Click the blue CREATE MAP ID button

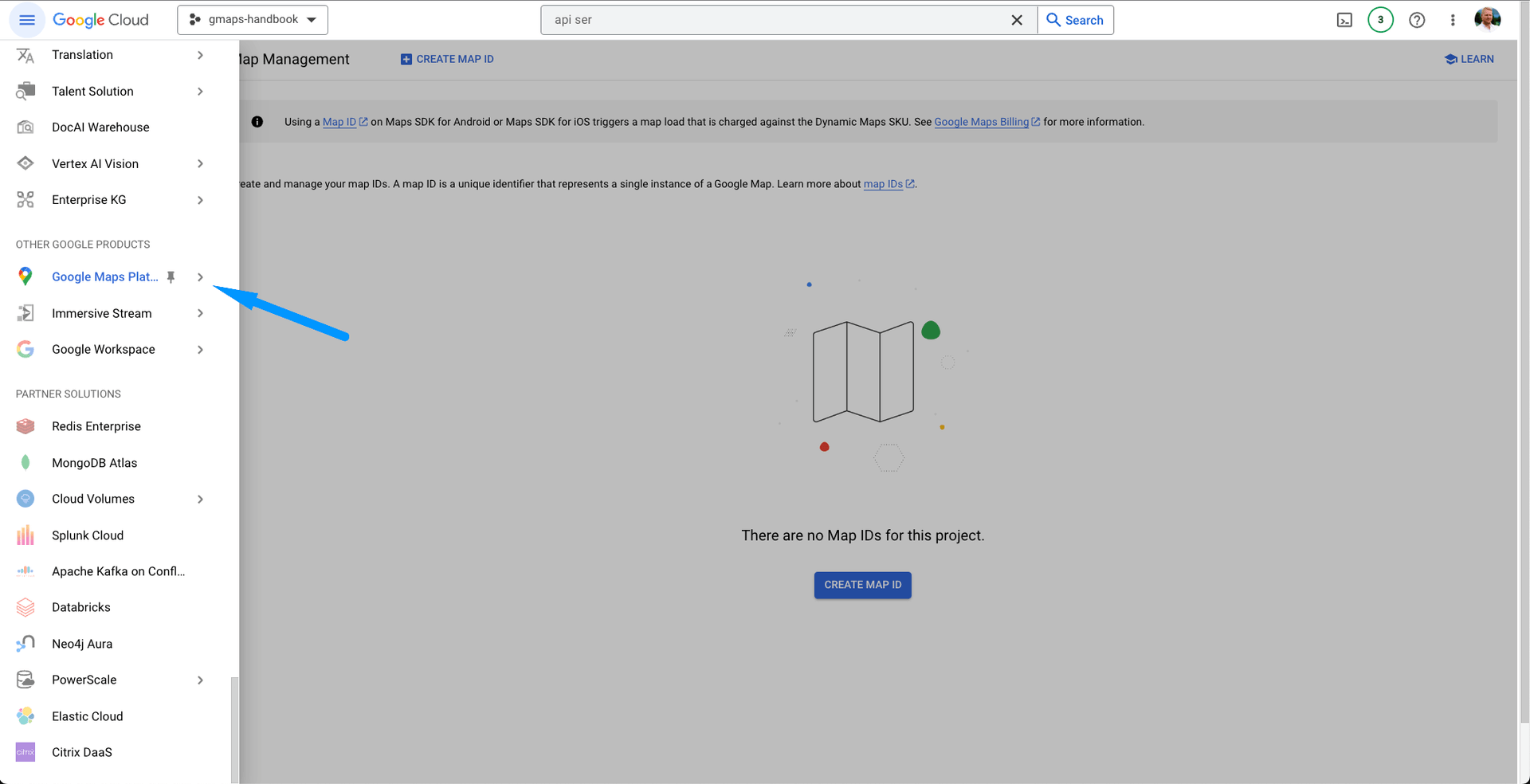(x=862, y=585)
